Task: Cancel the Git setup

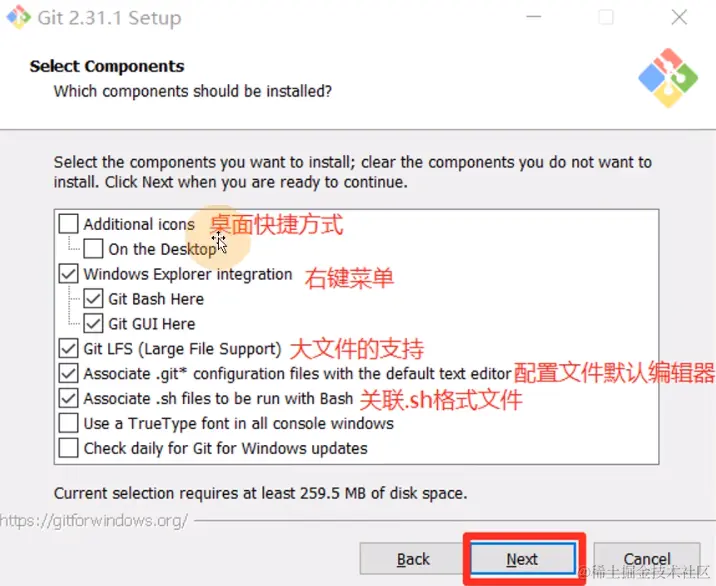Action: tap(647, 559)
